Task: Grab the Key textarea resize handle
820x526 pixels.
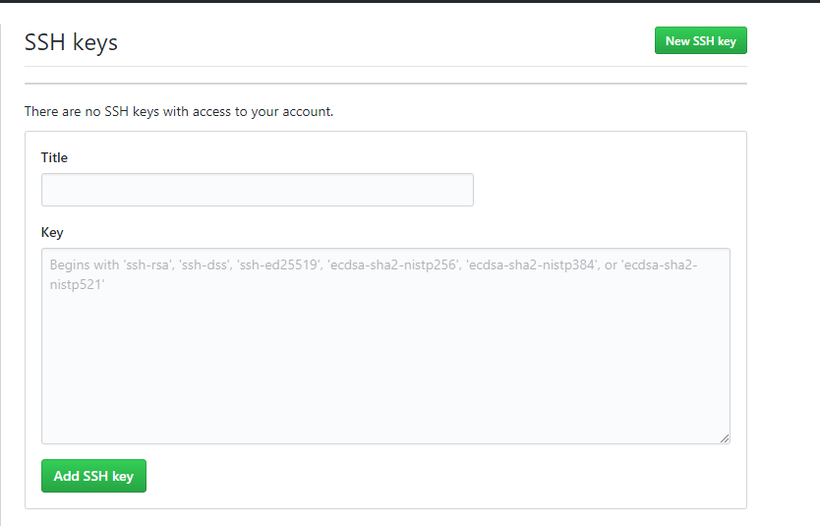Action: point(724,438)
